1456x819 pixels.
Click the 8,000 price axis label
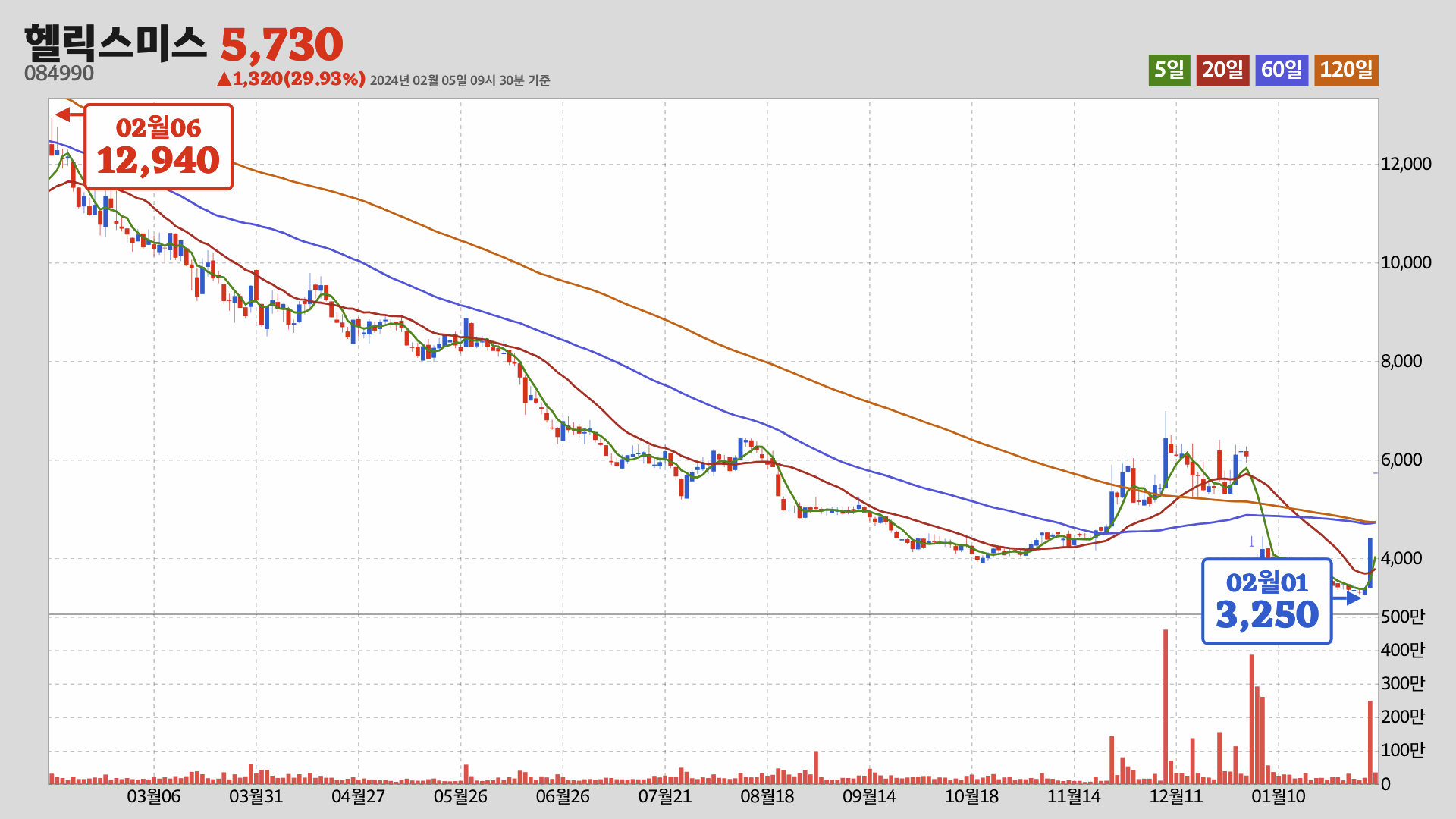point(1401,361)
